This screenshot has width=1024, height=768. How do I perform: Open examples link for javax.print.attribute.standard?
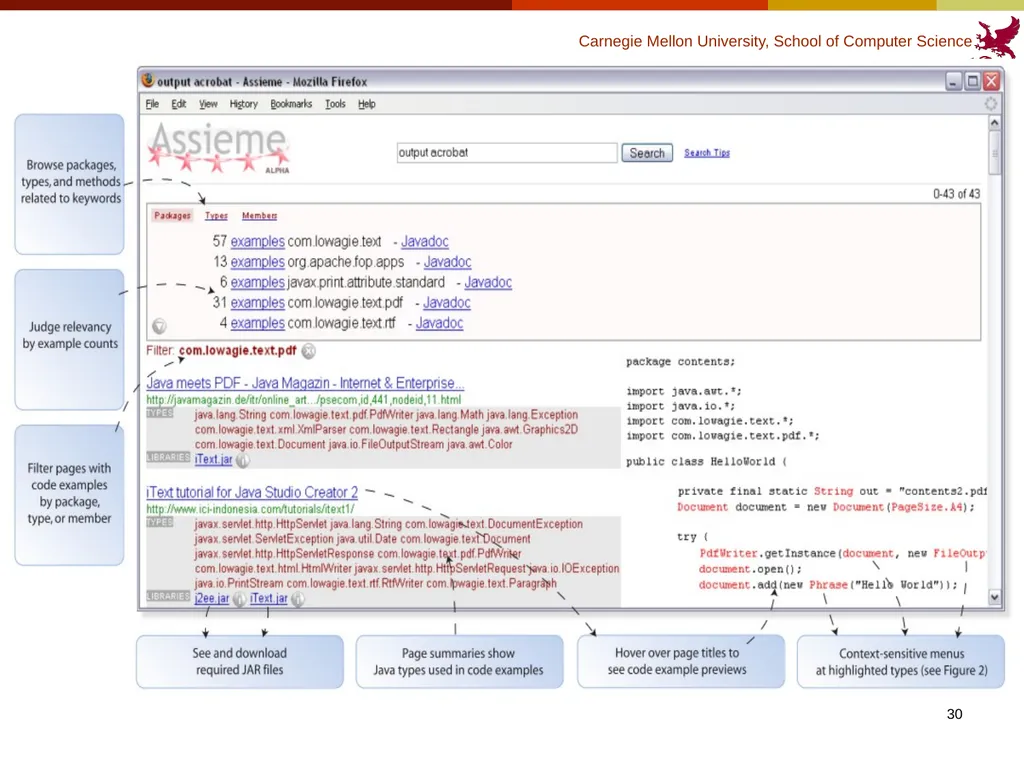point(257,282)
